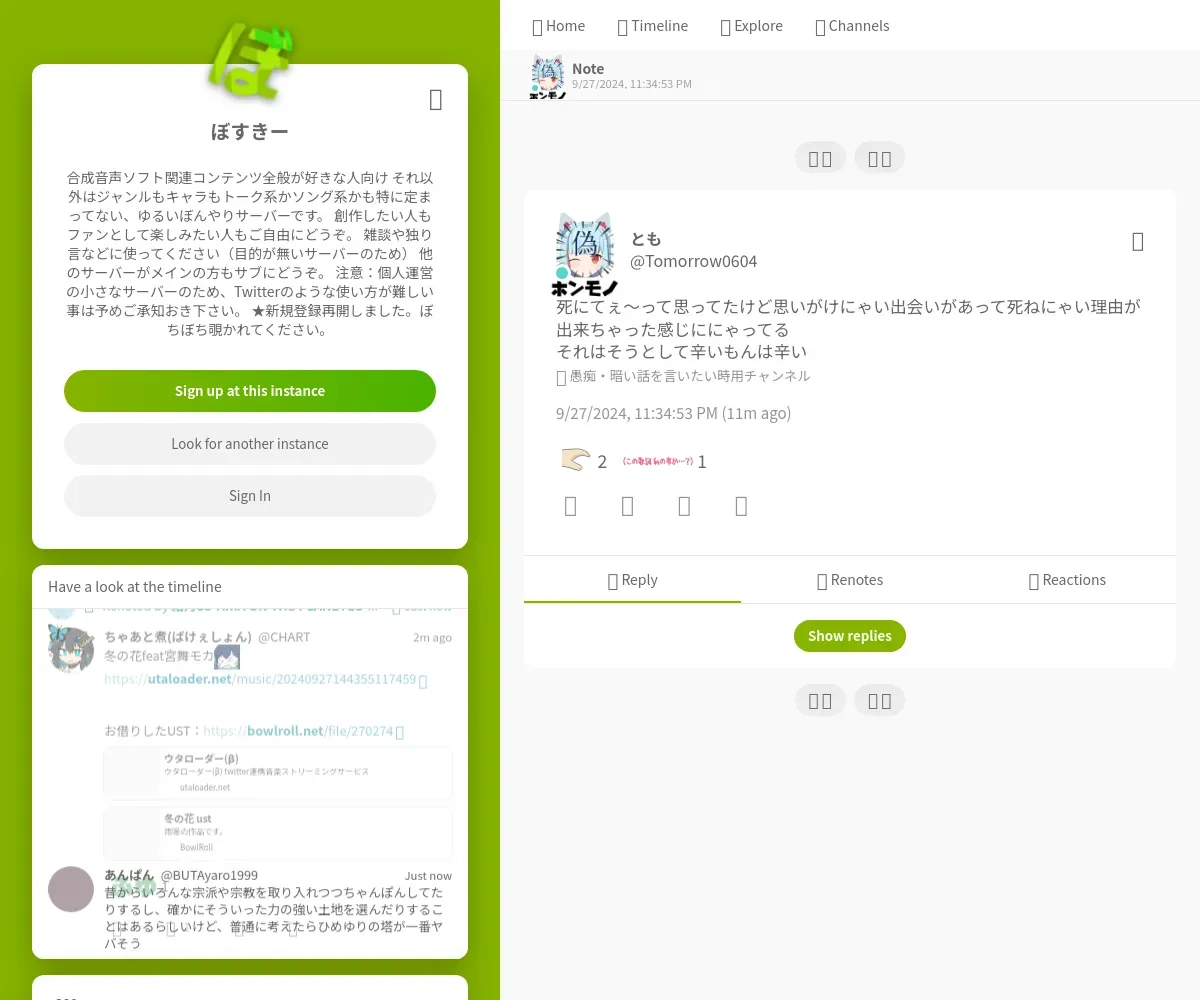This screenshot has height=1000, width=1200.
Task: Click the @BUTAyaro1999 username in the timeline
Action: pyautogui.click(x=209, y=875)
